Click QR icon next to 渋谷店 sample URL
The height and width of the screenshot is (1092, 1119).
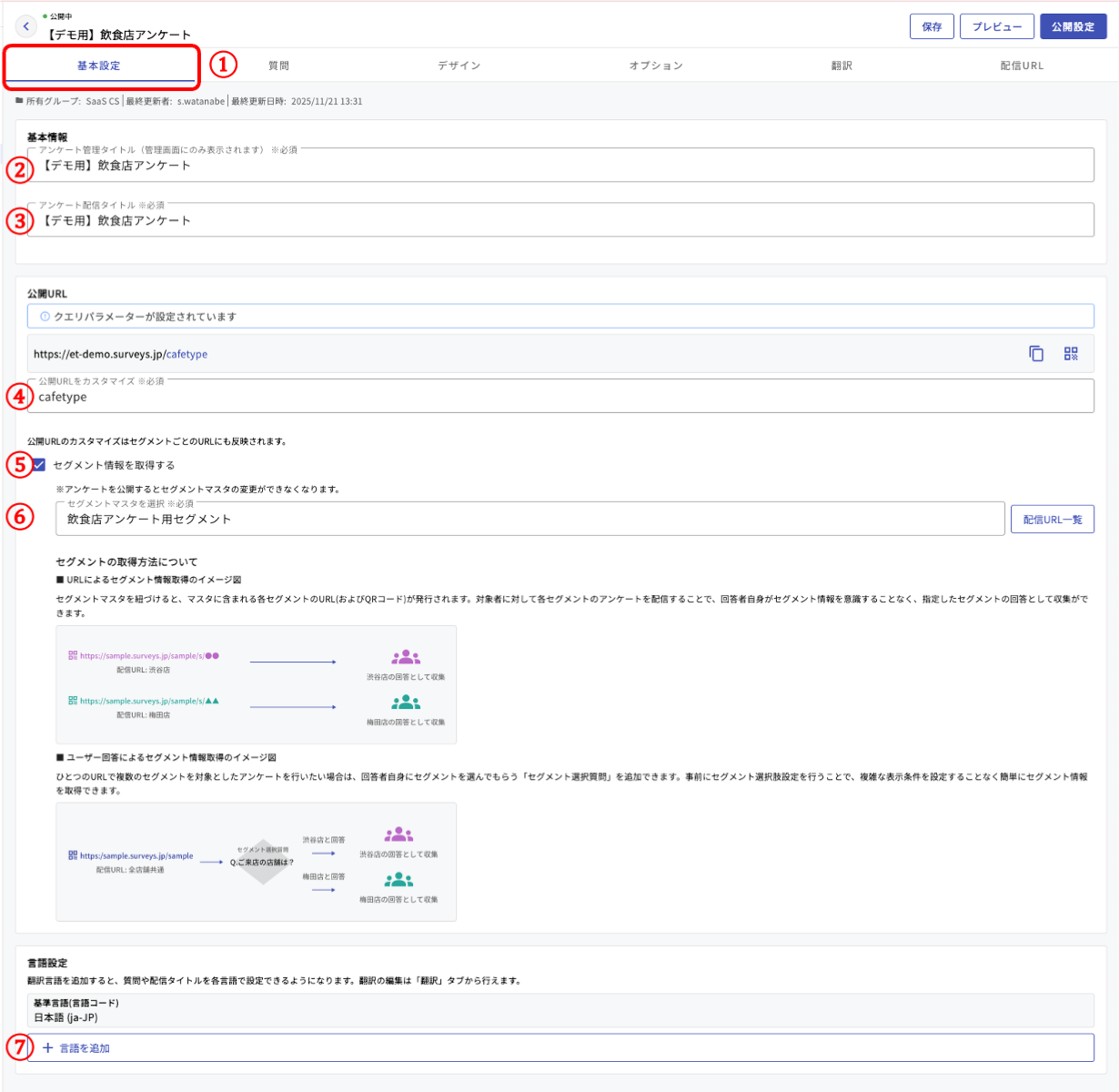[x=73, y=655]
